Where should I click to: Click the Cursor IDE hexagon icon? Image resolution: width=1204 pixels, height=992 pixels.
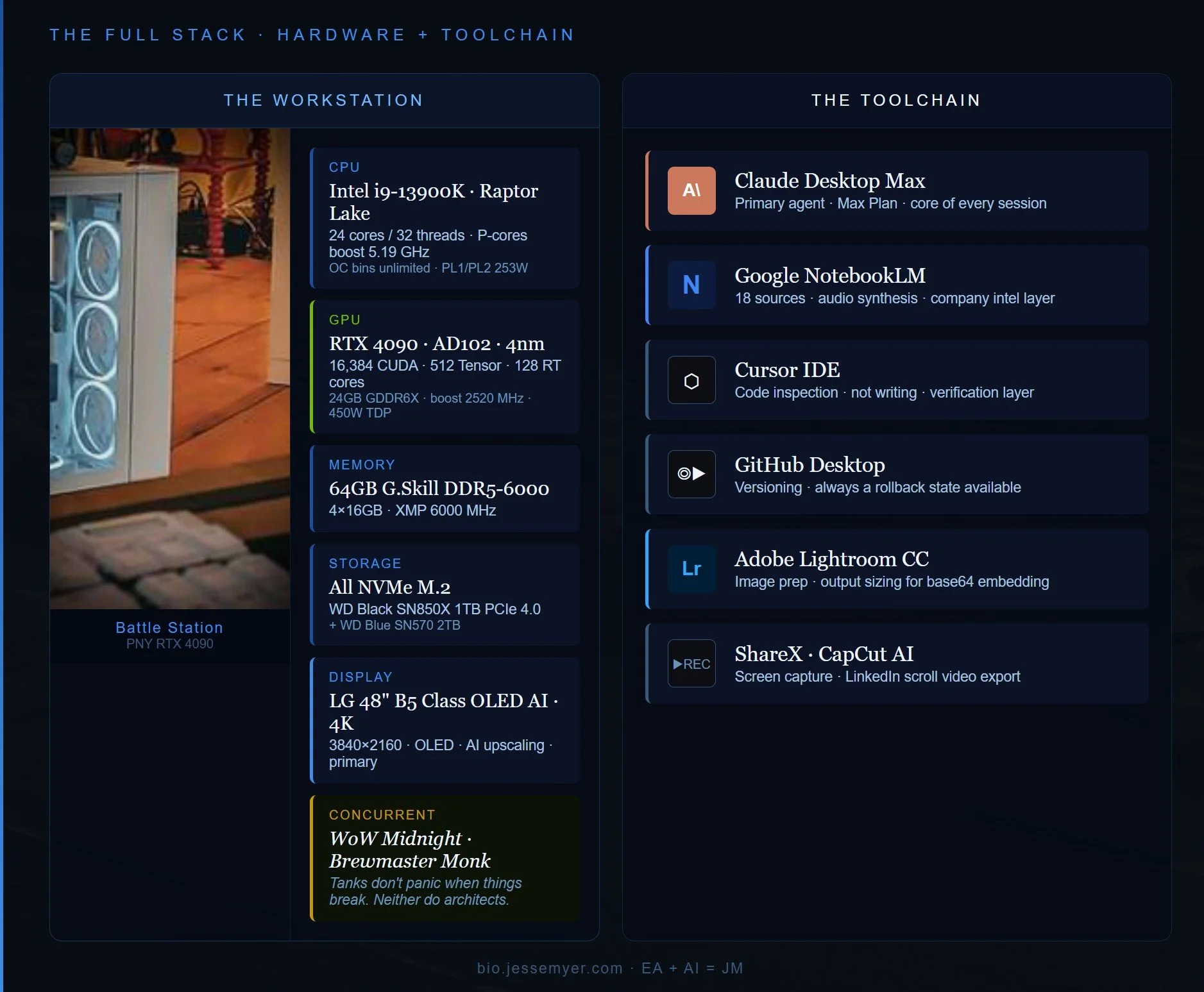click(x=691, y=380)
